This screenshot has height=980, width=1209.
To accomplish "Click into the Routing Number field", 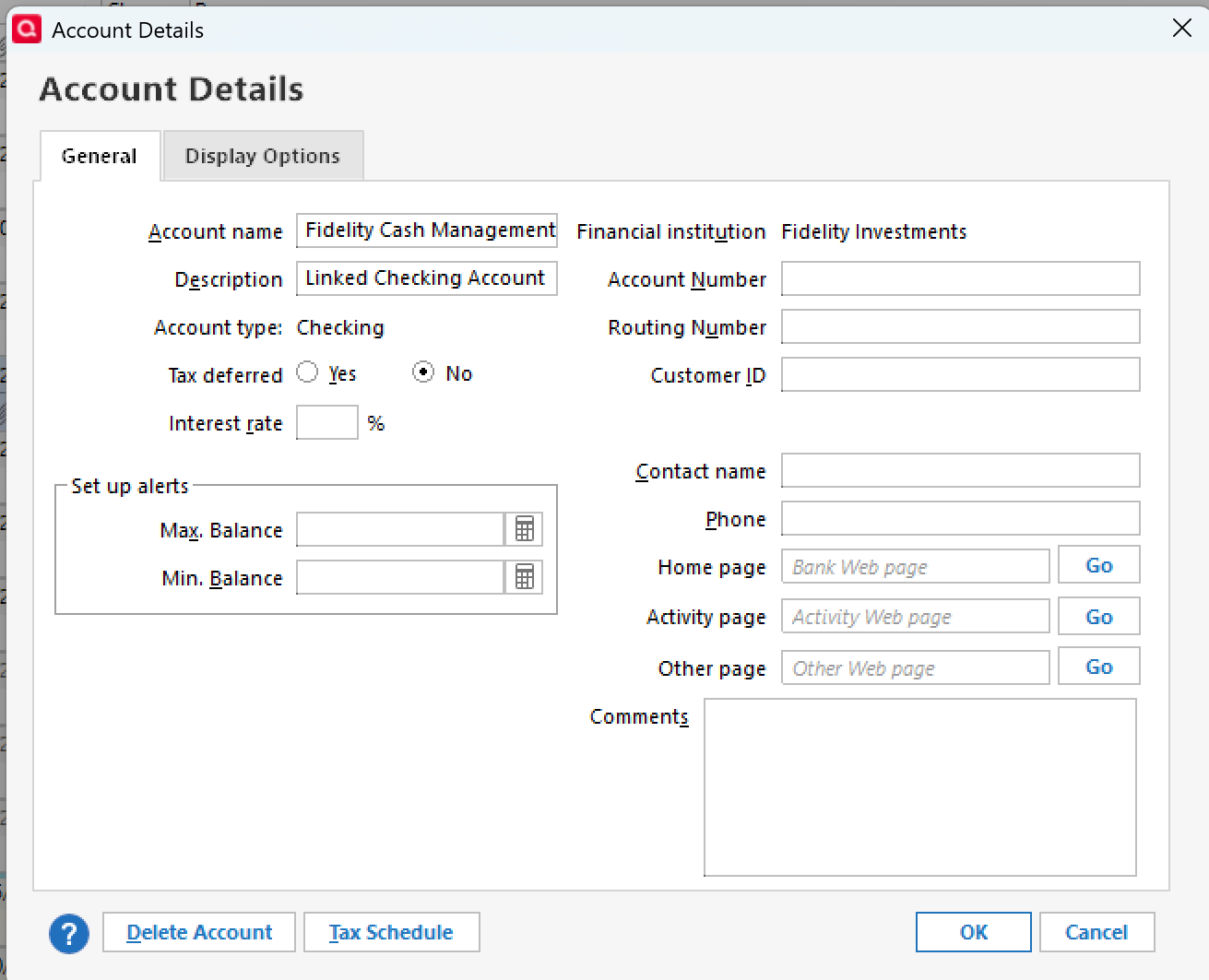I will 961,326.
